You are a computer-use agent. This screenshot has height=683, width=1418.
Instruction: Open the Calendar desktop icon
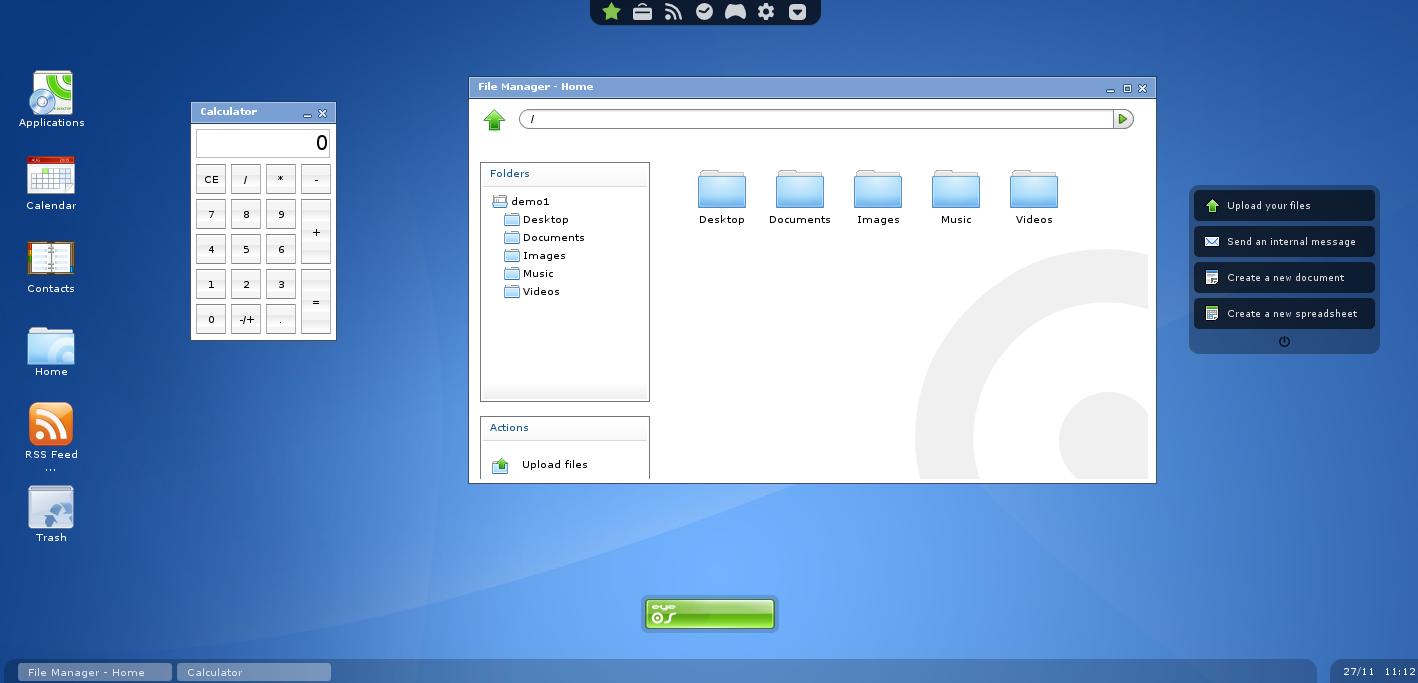pos(51,176)
